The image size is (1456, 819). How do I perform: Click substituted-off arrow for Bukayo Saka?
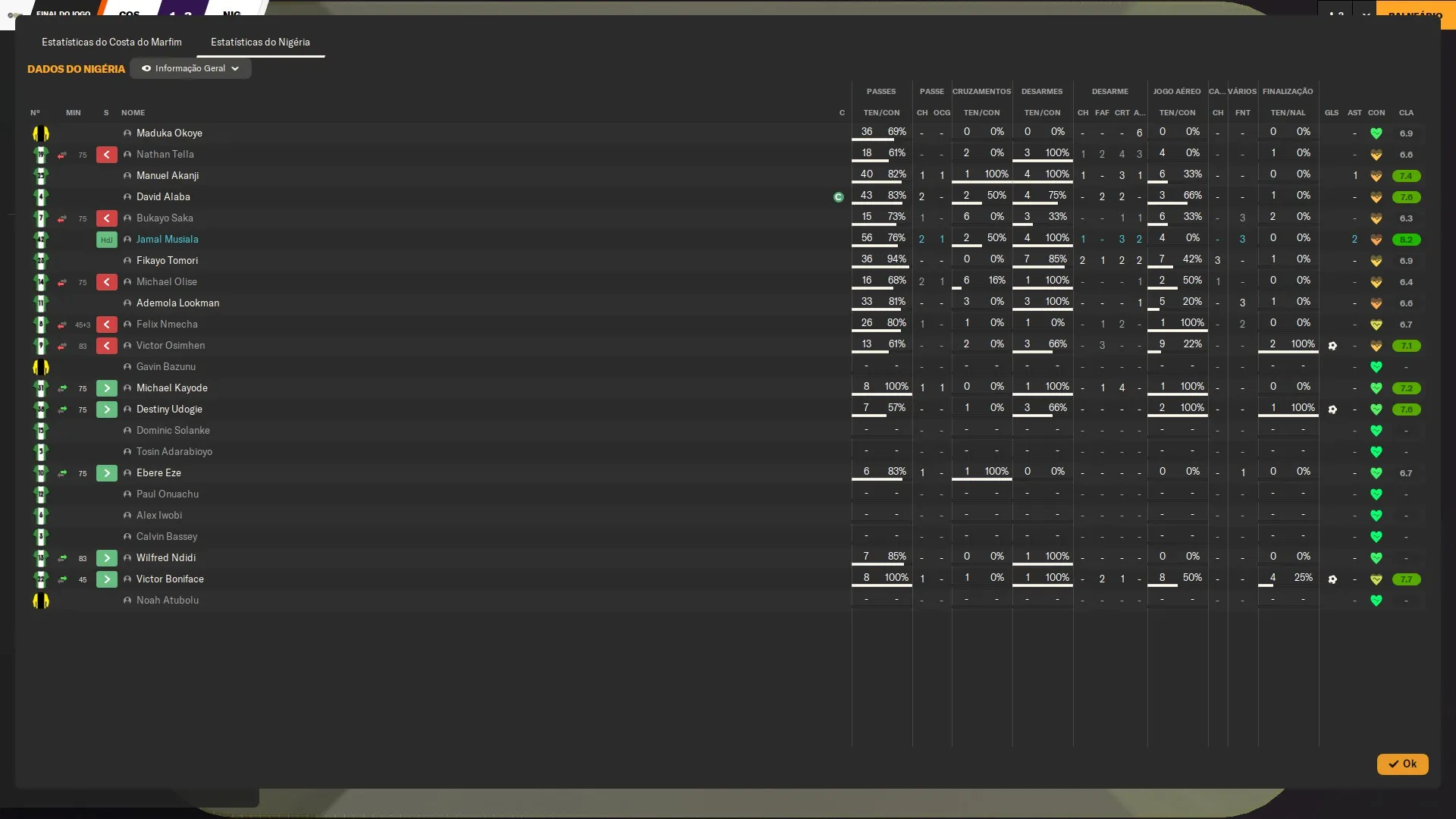click(106, 218)
